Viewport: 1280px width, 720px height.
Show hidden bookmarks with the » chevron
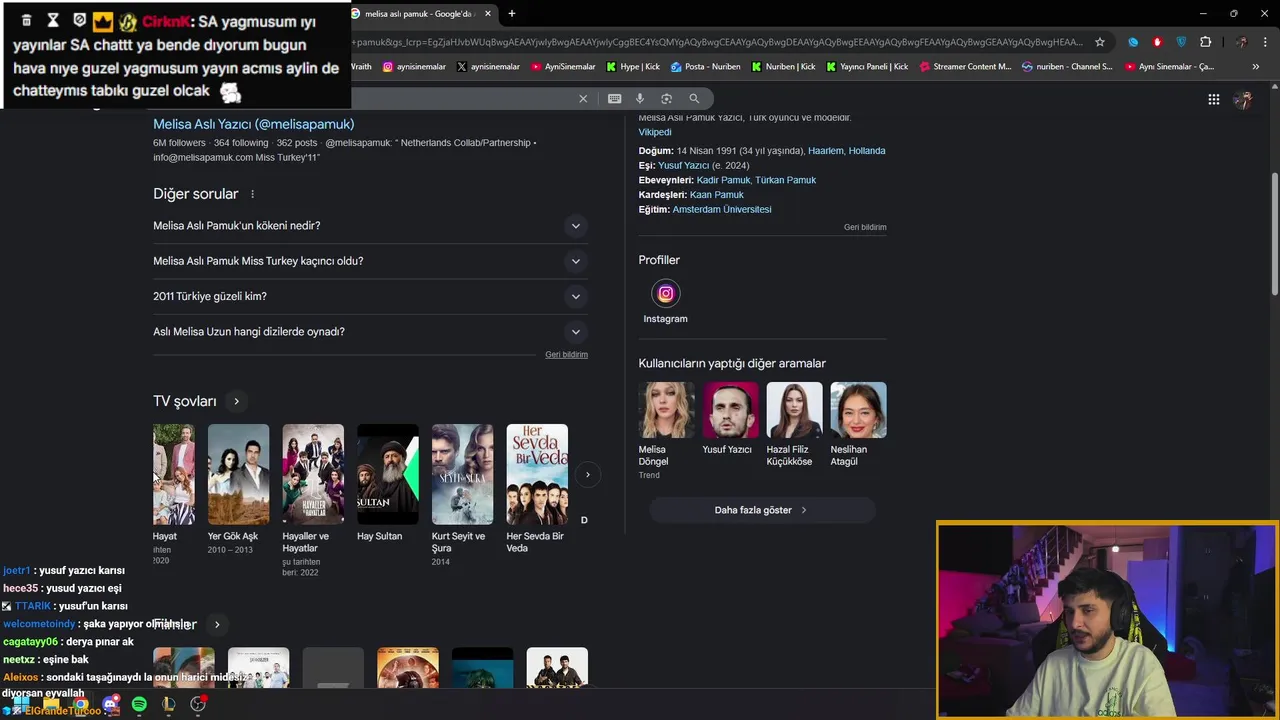click(1255, 67)
